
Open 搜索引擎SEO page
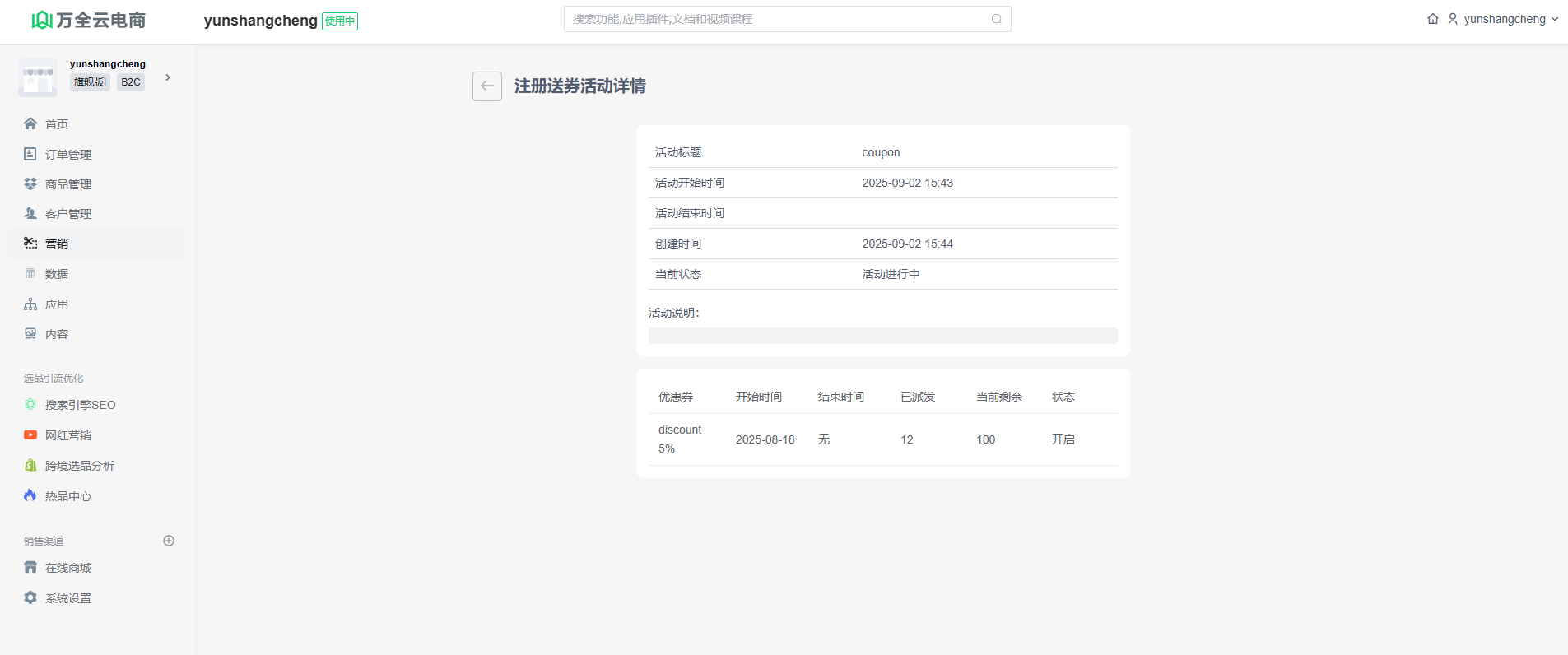(x=80, y=405)
